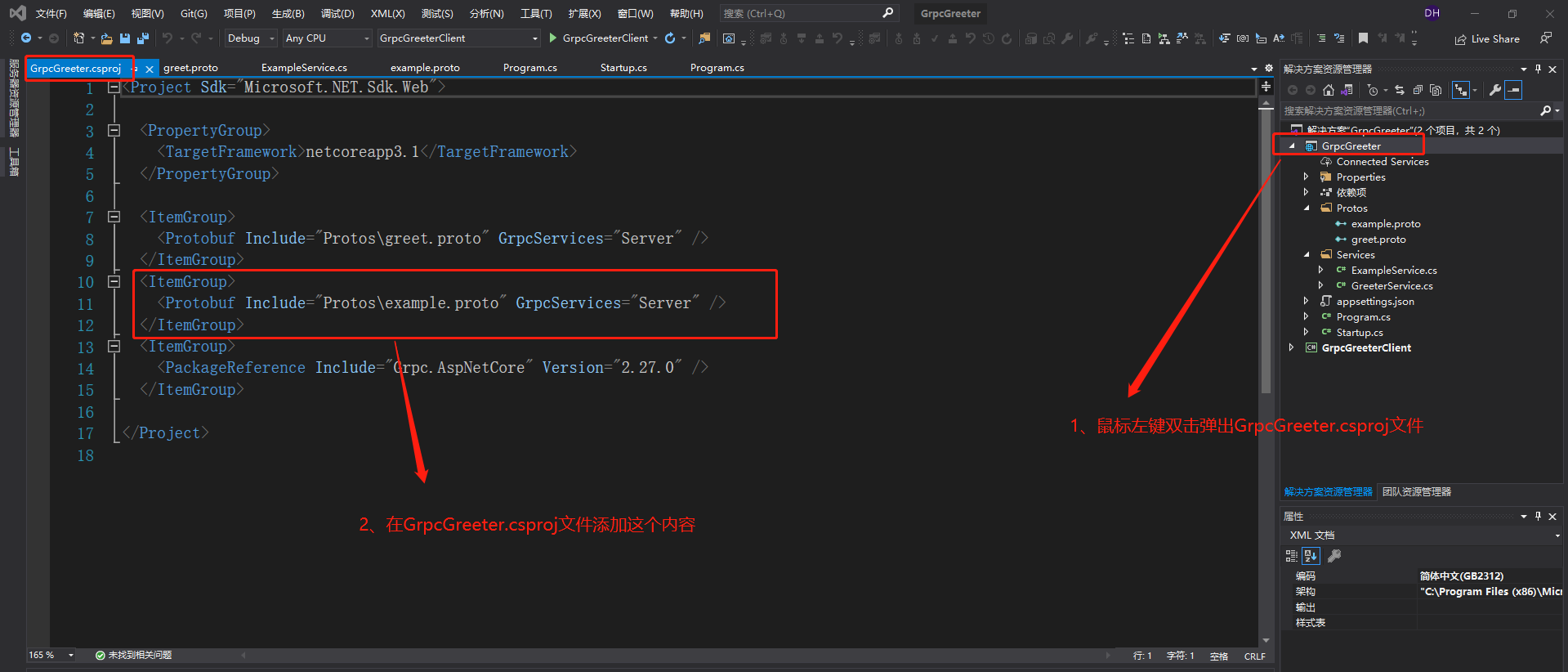Screen dimensions: 1568x672
Task: Click the Collapse All icon in Solution Explorer
Action: tap(1418, 91)
